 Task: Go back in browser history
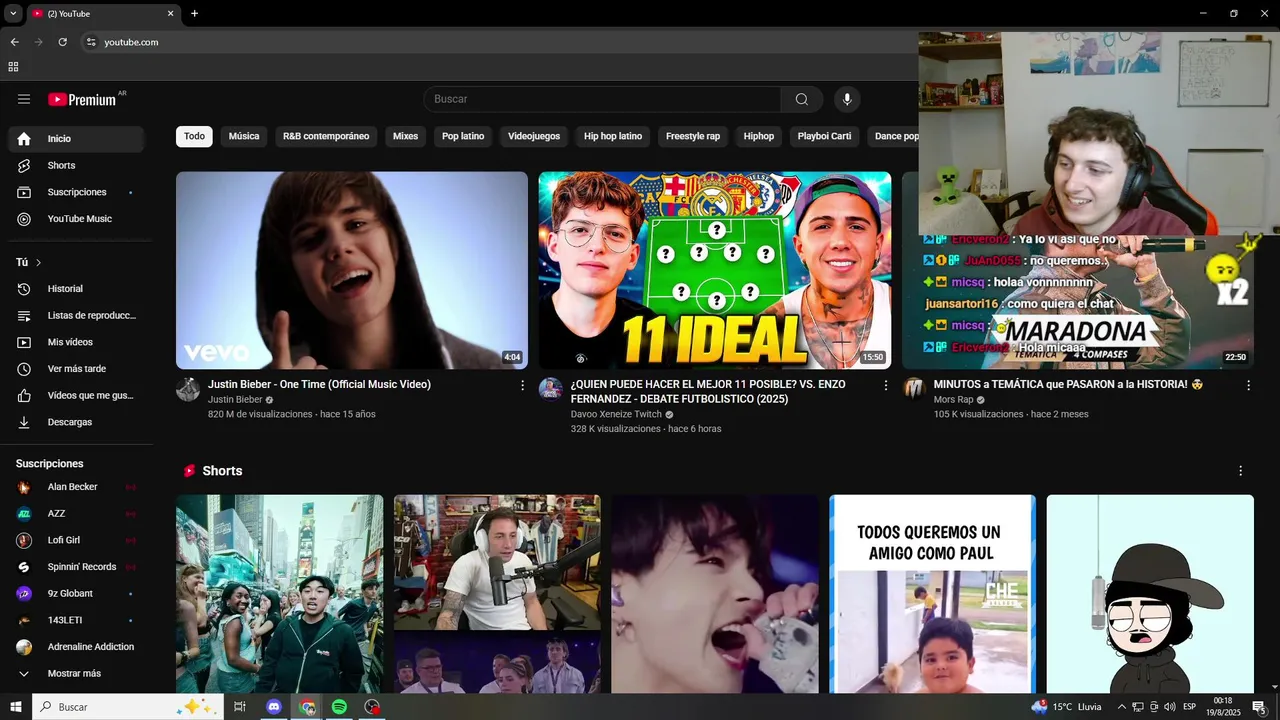pos(14,42)
